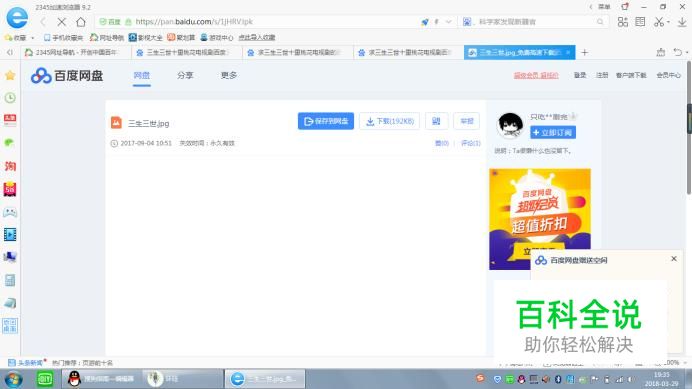Viewport: 692px width, 389px height.
Task: Open the 游戏中心 bookmark
Action: pyautogui.click(x=217, y=38)
